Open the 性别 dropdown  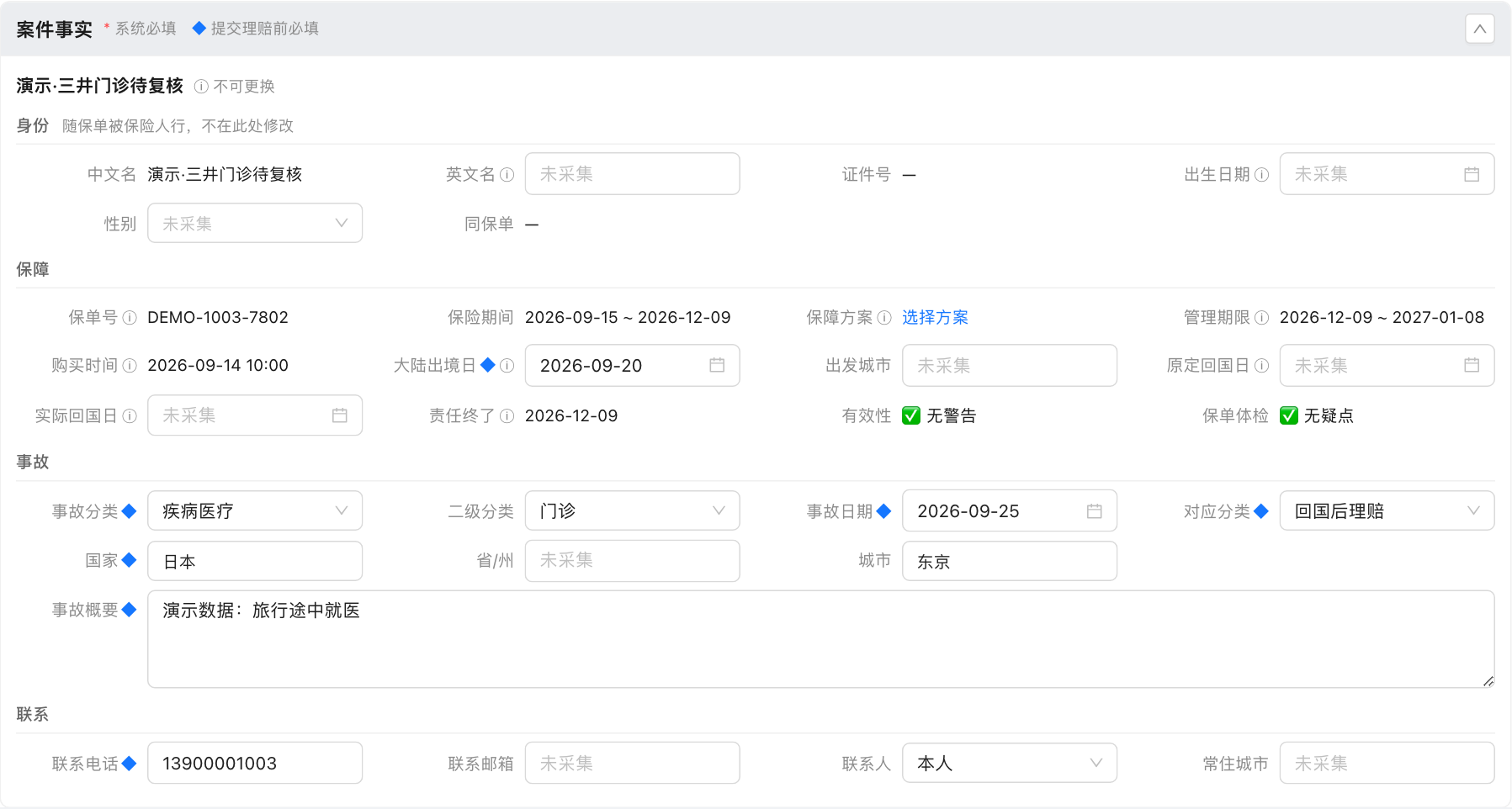(255, 223)
